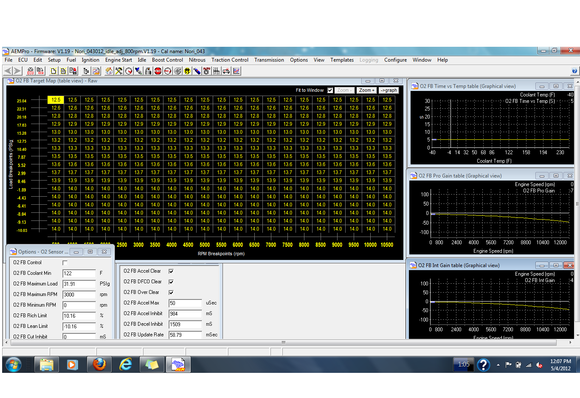Click the taskbar question mark help icon
580x398 pixels.
pos(483,365)
